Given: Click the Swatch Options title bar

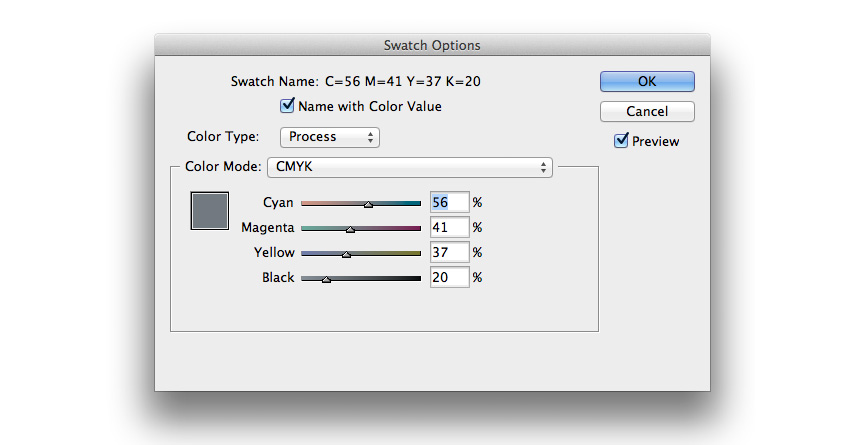Looking at the screenshot, I should tap(432, 45).
